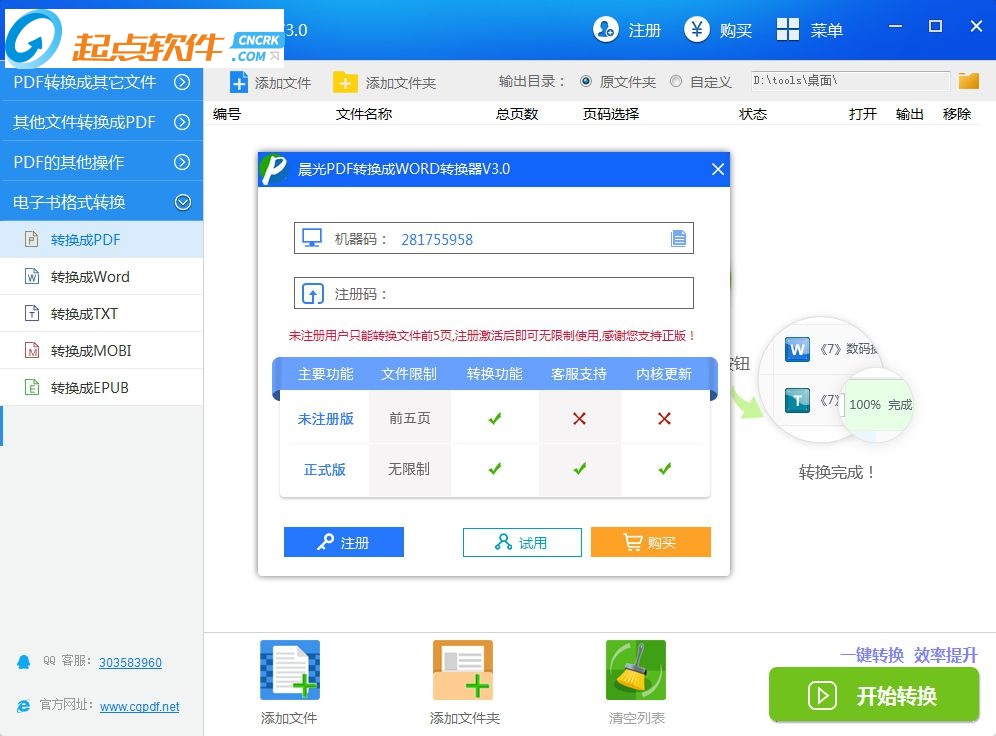The height and width of the screenshot is (736, 996).
Task: Click the yellow Add Folder icon in toolbar
Action: [345, 83]
